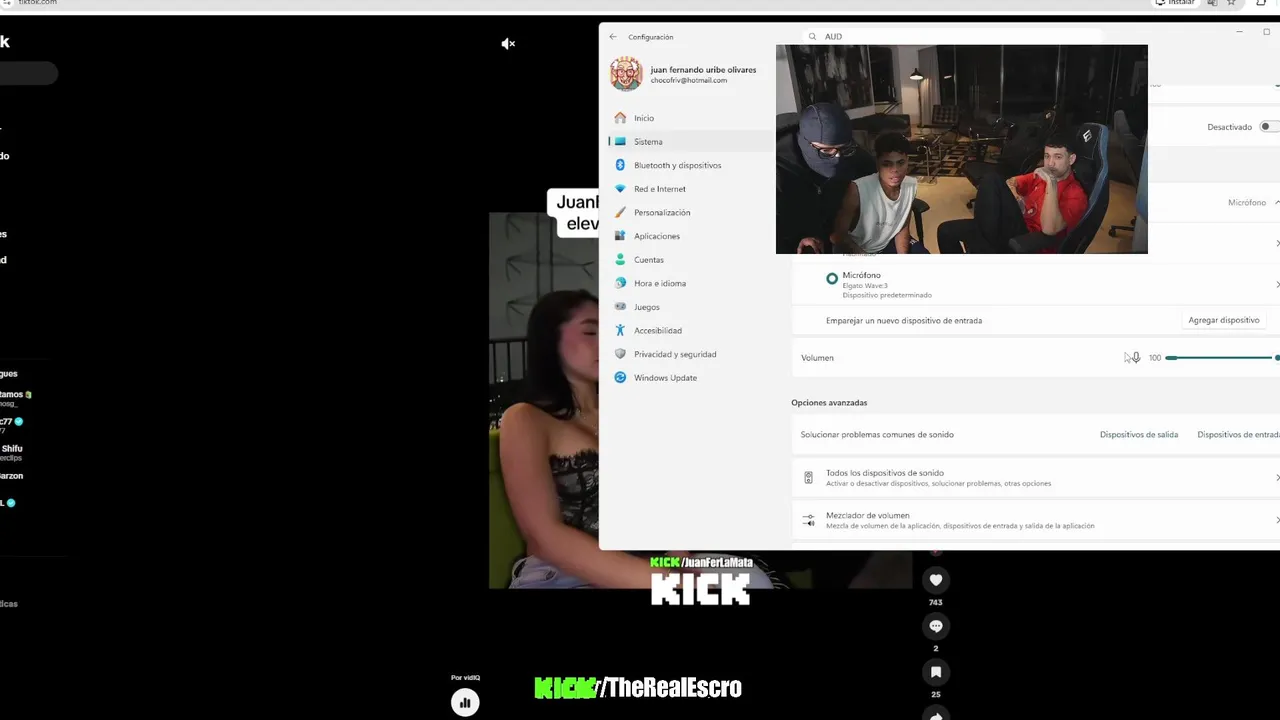Click the user profile avatar picture
This screenshot has width=1280, height=720.
[x=626, y=74]
